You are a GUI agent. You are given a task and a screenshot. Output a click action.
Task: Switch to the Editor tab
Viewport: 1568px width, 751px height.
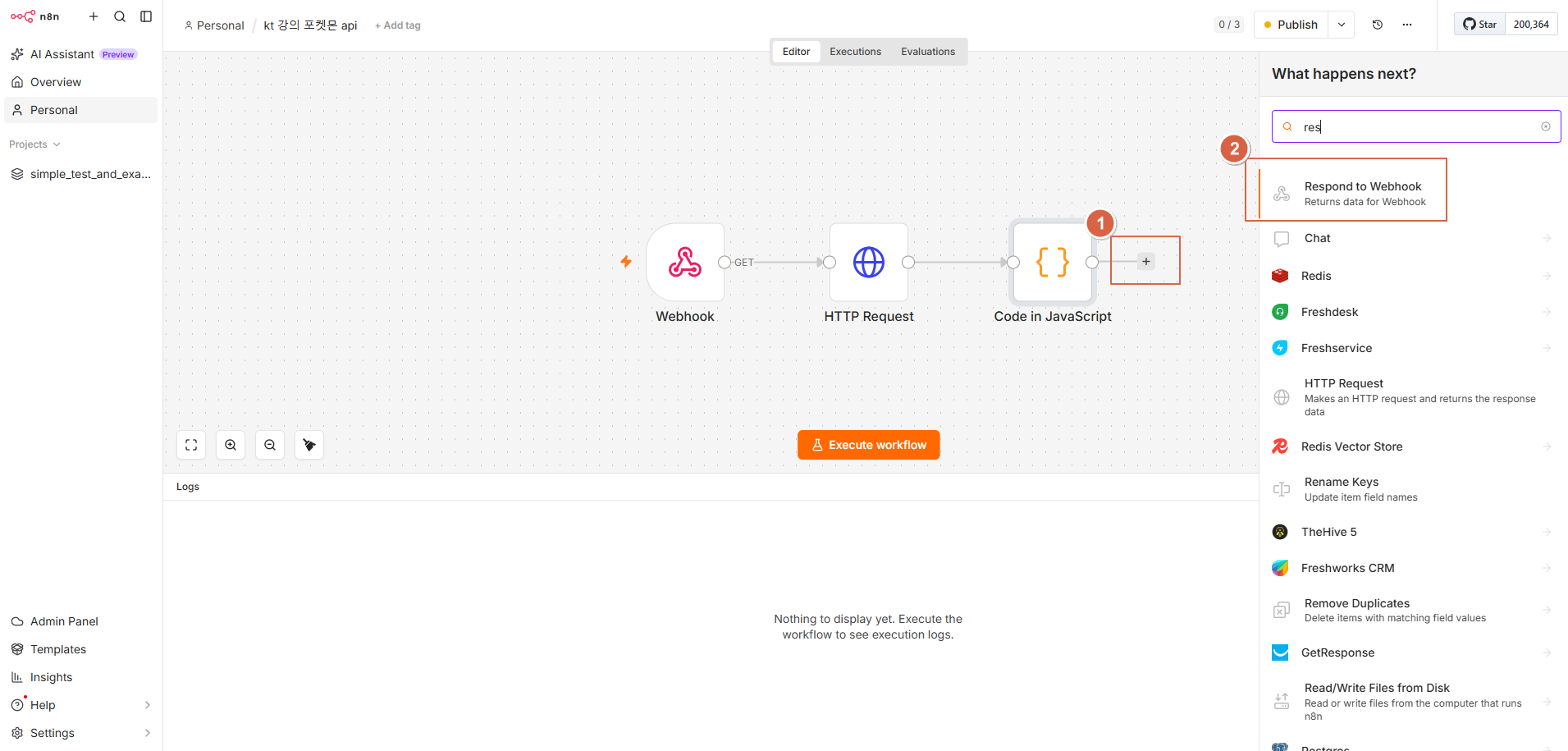796,52
